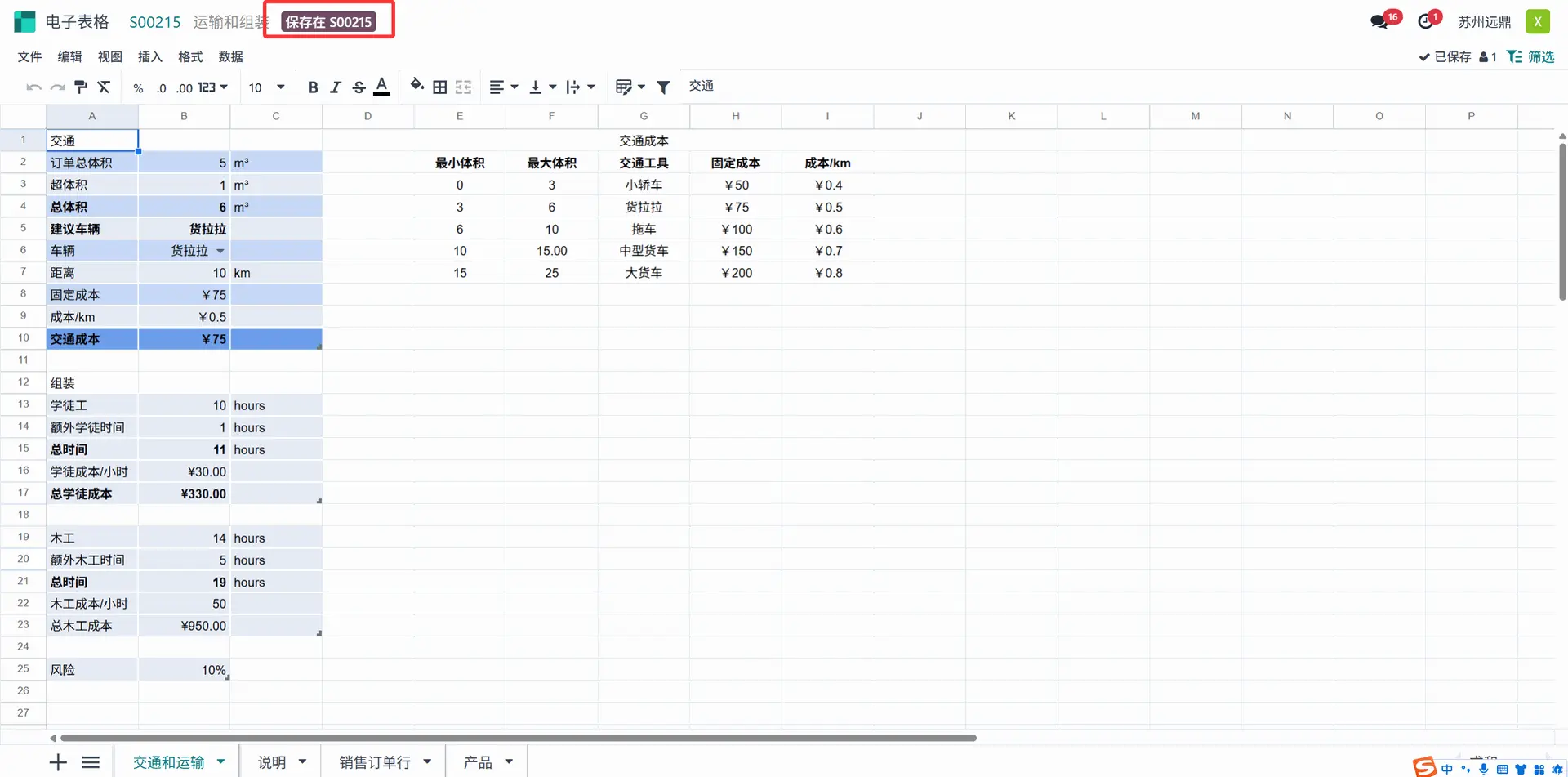Open the chat messages icon
Viewport: 1568px width, 777px height.
[1379, 22]
